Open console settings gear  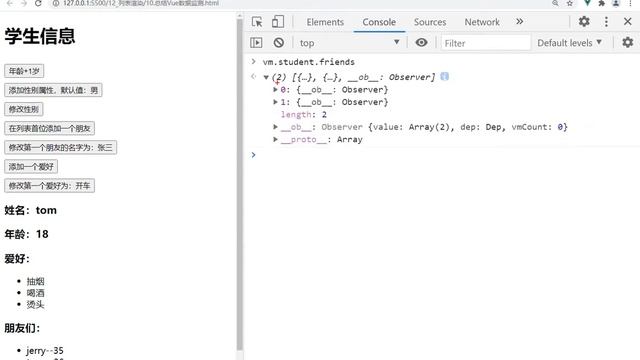628,42
